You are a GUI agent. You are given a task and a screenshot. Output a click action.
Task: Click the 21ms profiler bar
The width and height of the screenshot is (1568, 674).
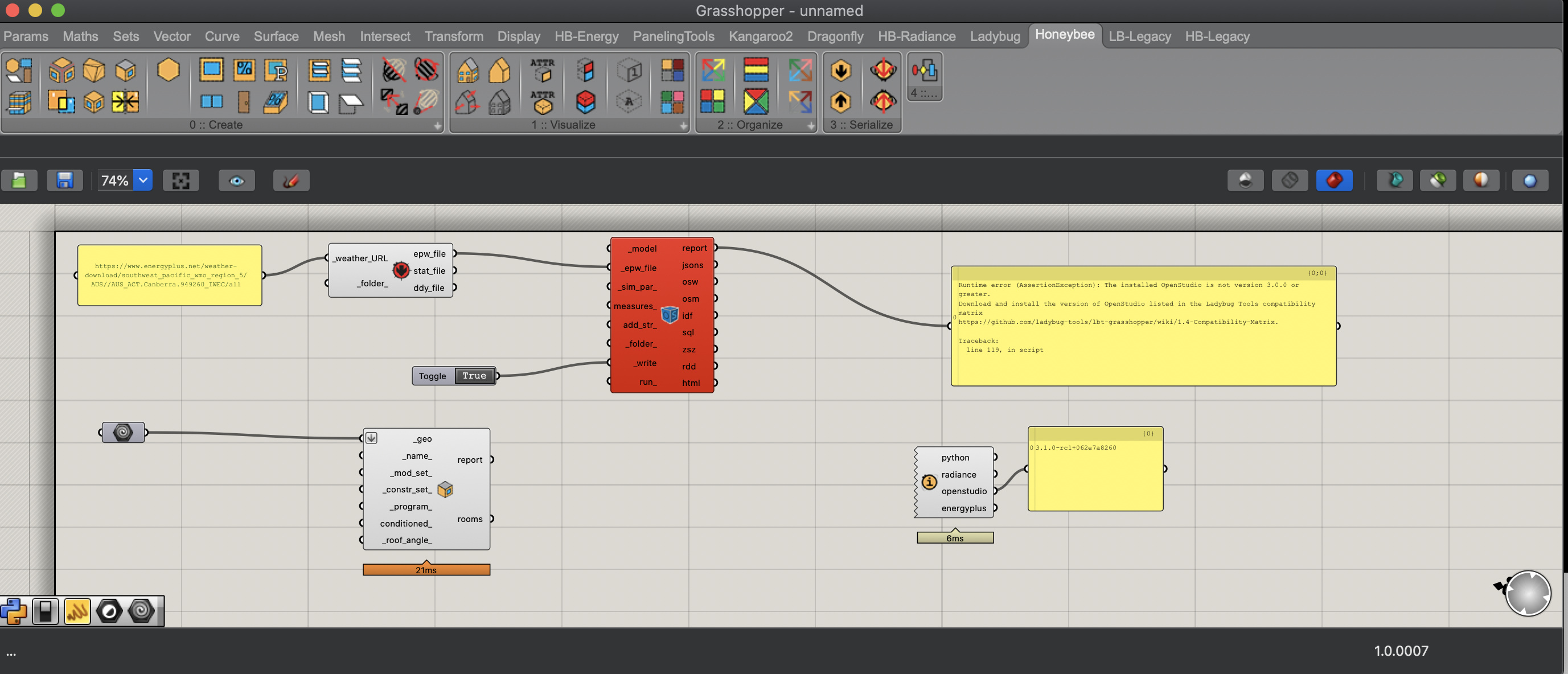click(x=426, y=570)
